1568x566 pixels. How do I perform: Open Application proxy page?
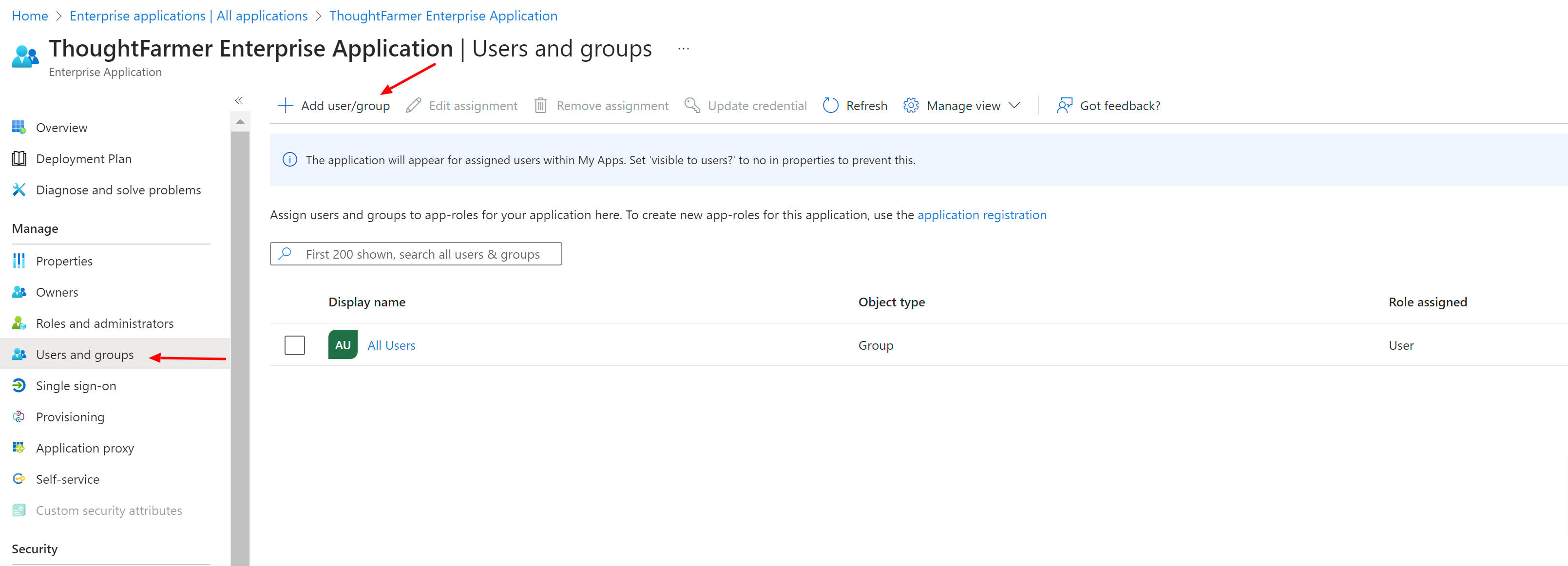click(85, 448)
